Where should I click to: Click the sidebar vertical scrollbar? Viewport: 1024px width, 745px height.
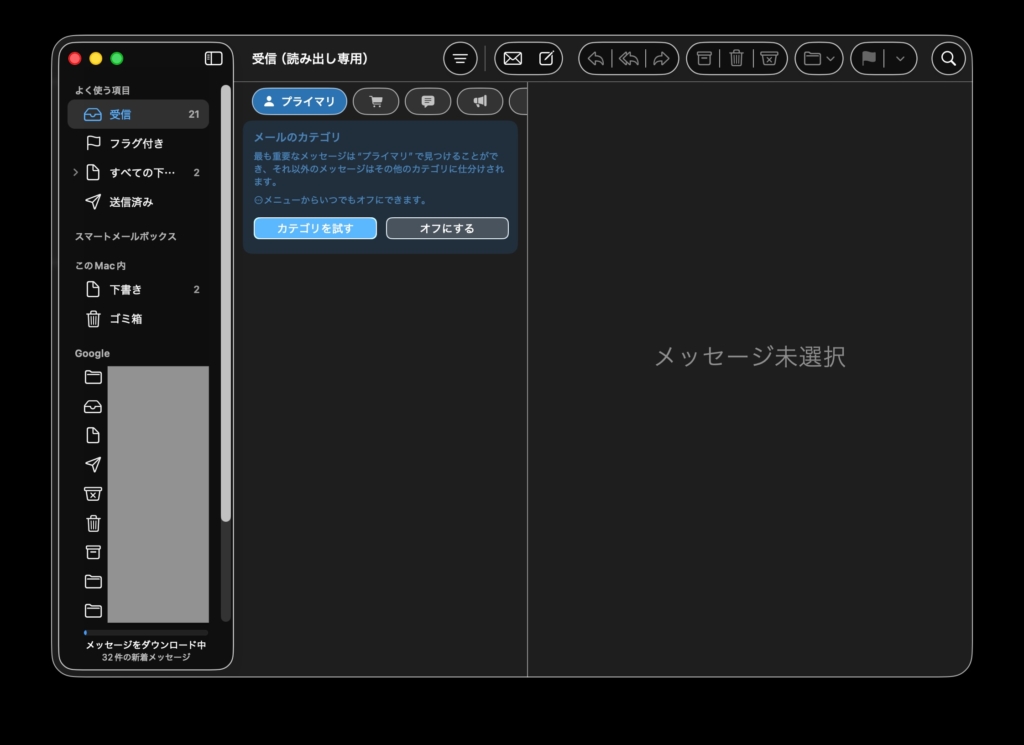(226, 300)
